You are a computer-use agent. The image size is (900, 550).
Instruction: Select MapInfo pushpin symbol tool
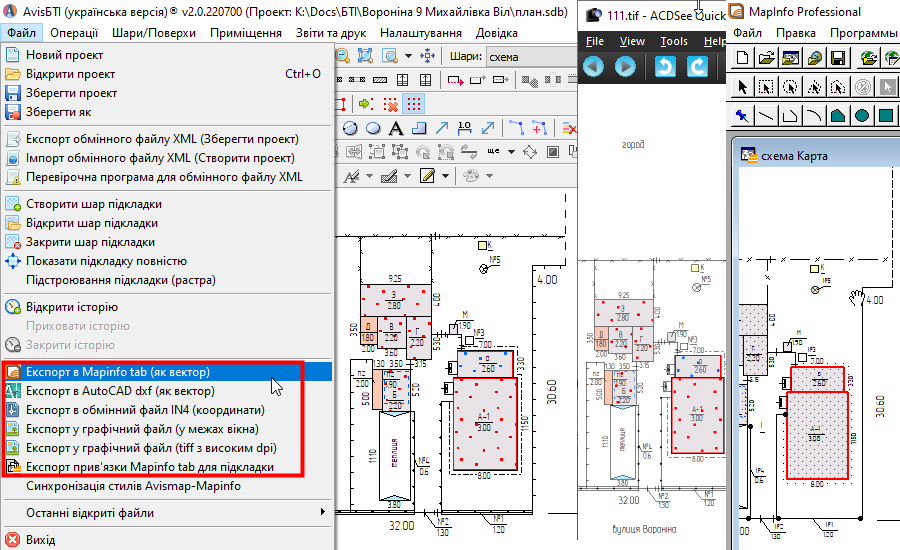742,116
